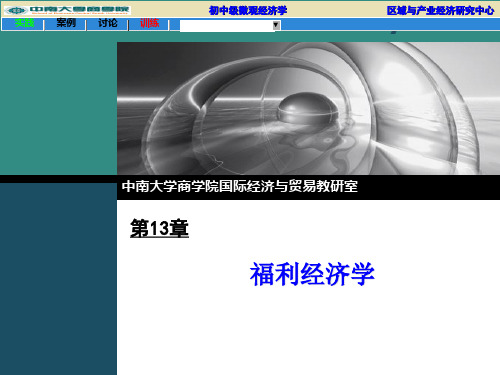The width and height of the screenshot is (500, 375).
Task: Select the blue 福利经济学 title text
Action: coord(312,274)
